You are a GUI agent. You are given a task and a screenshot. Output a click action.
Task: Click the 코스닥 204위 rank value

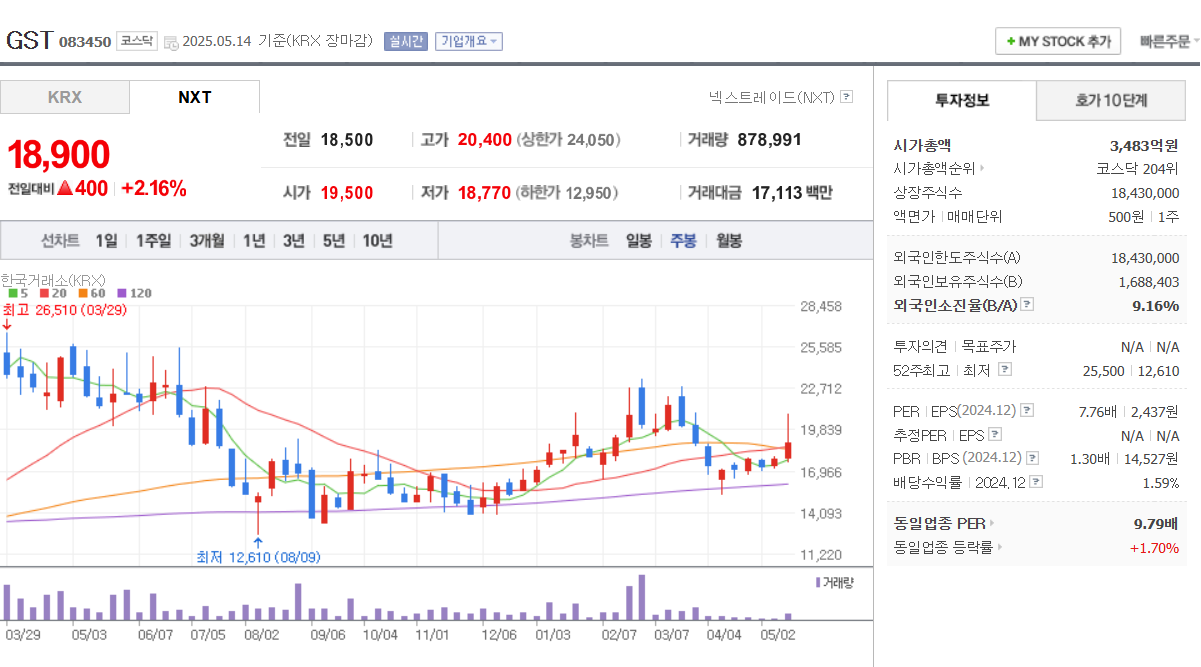pos(1138,169)
